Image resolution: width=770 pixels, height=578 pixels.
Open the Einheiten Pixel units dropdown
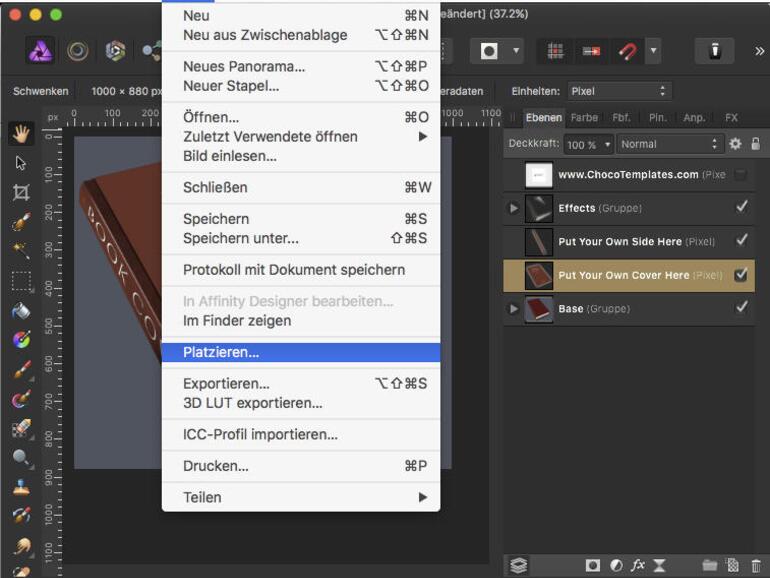point(618,91)
